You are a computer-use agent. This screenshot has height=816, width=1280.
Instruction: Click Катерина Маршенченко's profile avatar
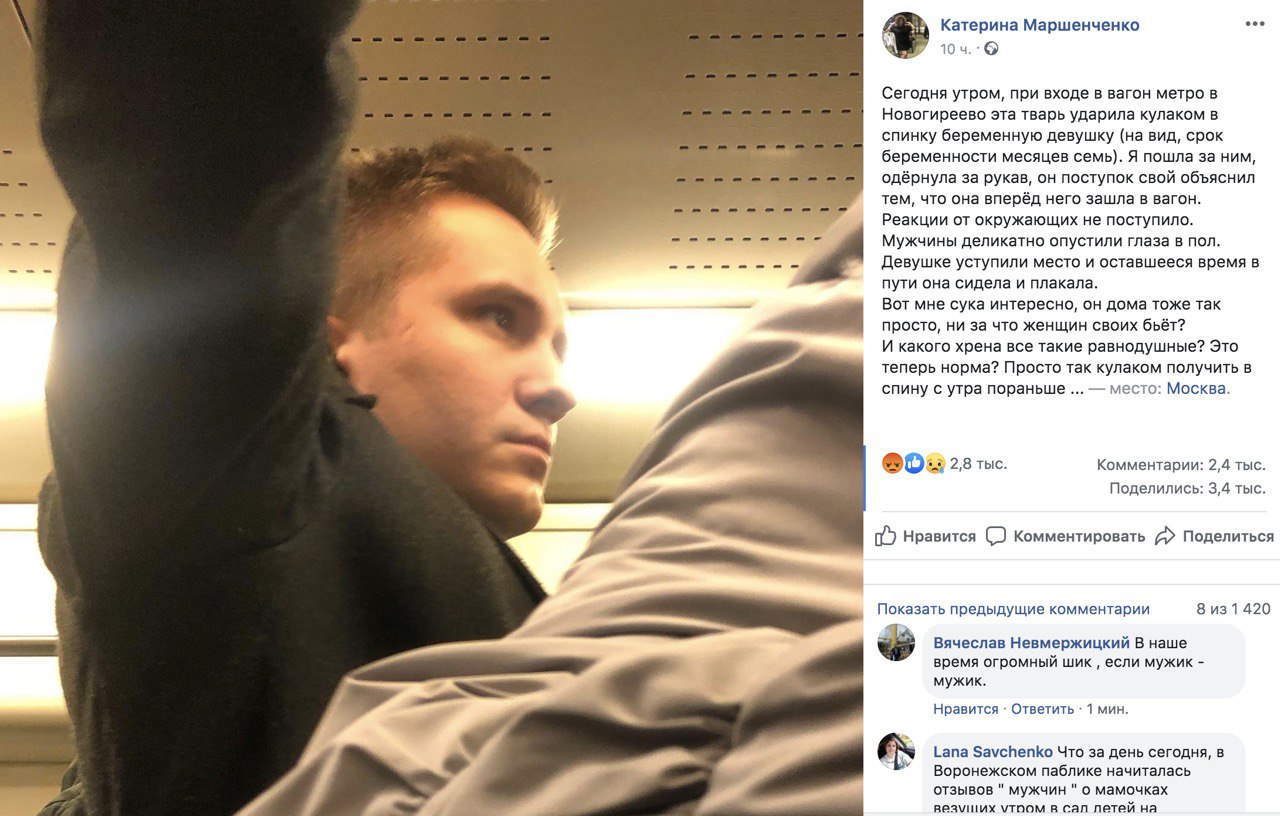pyautogui.click(x=905, y=36)
